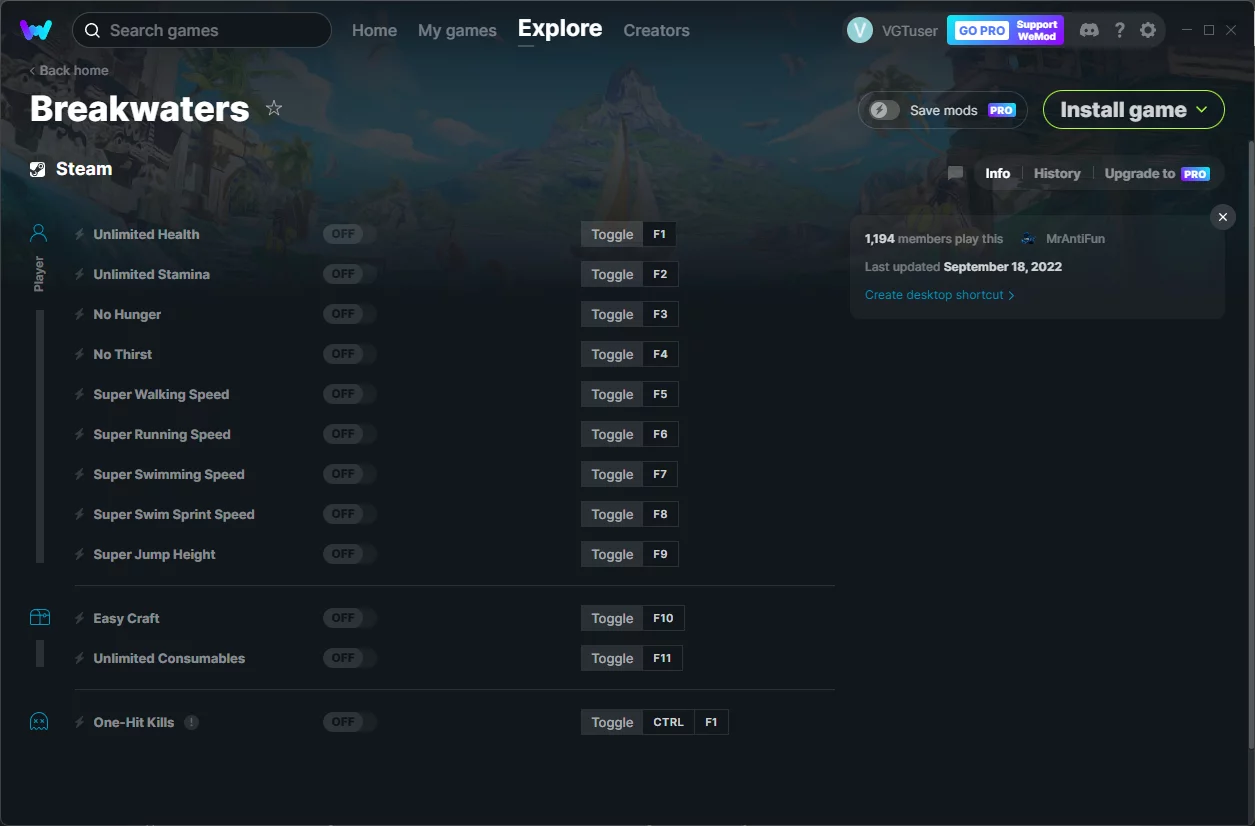Switch on the No Hunger mod
This screenshot has height=826, width=1255.
(349, 314)
